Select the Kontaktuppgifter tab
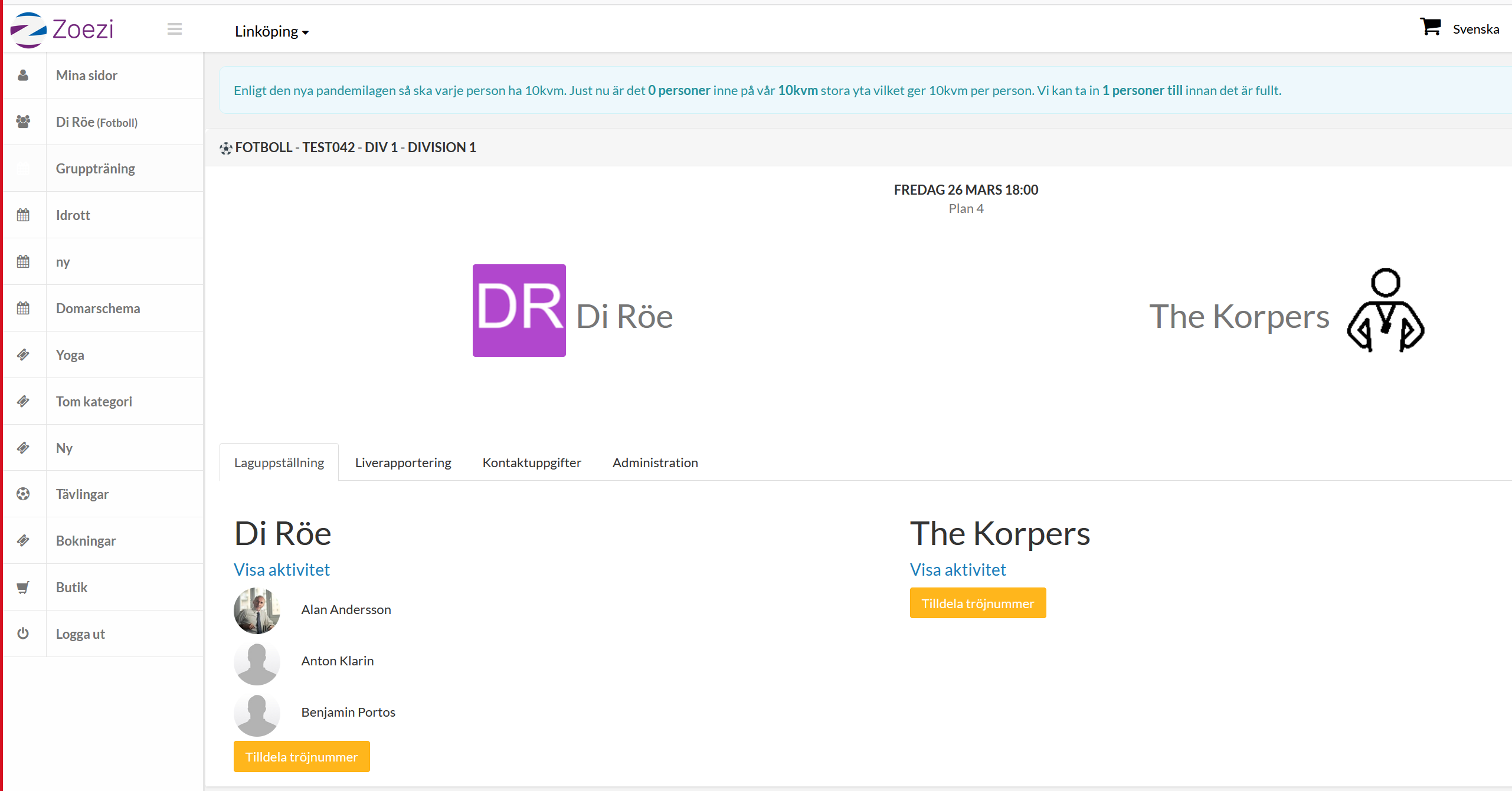This screenshot has width=1512, height=791. (x=532, y=462)
